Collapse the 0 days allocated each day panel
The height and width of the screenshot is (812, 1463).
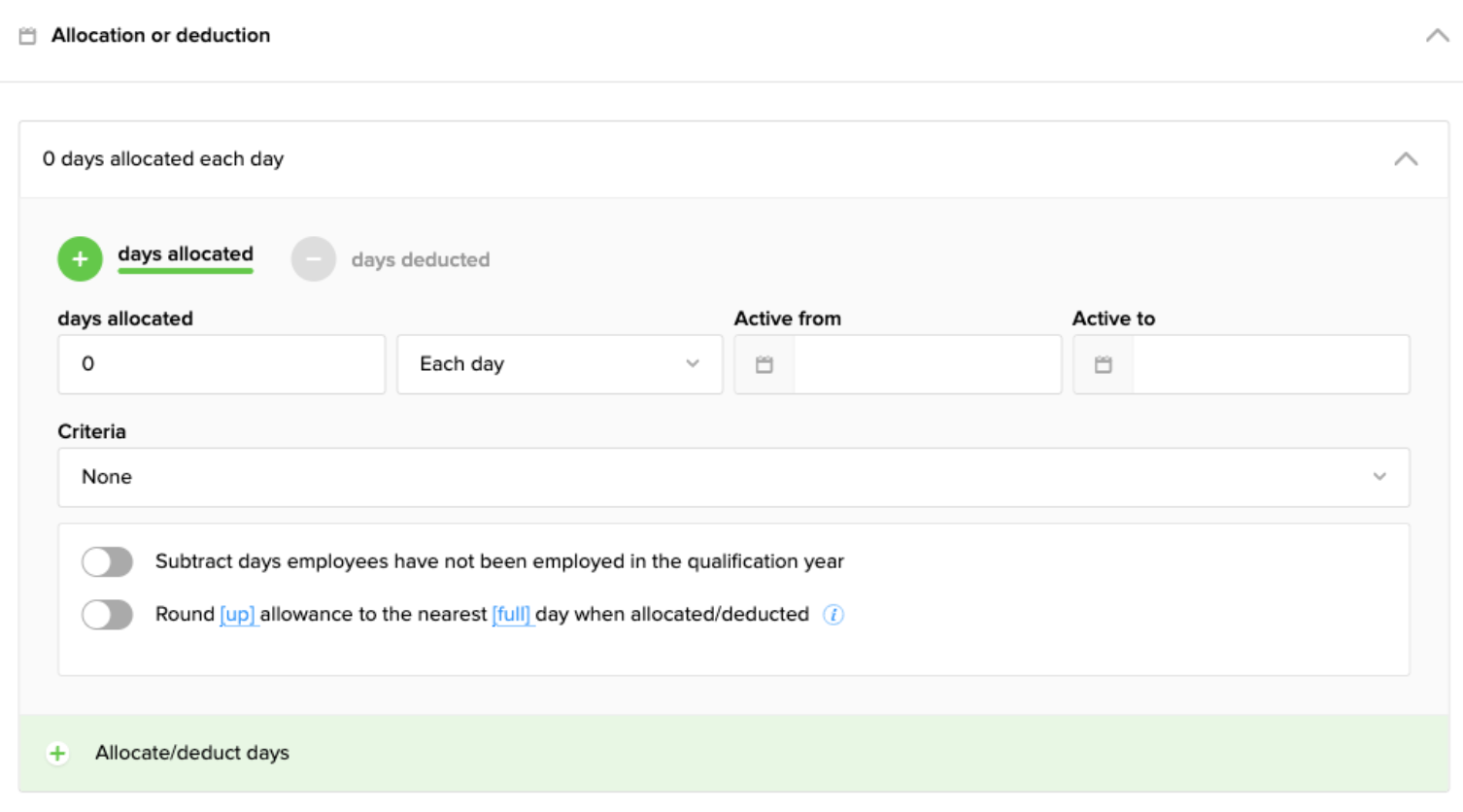pos(1406,159)
